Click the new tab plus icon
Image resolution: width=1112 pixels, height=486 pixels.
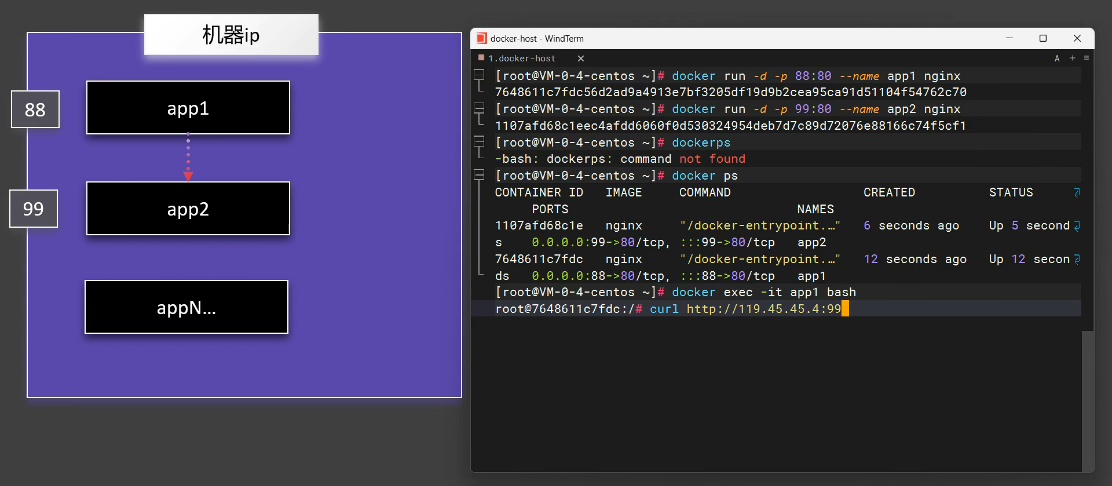pos(1072,59)
